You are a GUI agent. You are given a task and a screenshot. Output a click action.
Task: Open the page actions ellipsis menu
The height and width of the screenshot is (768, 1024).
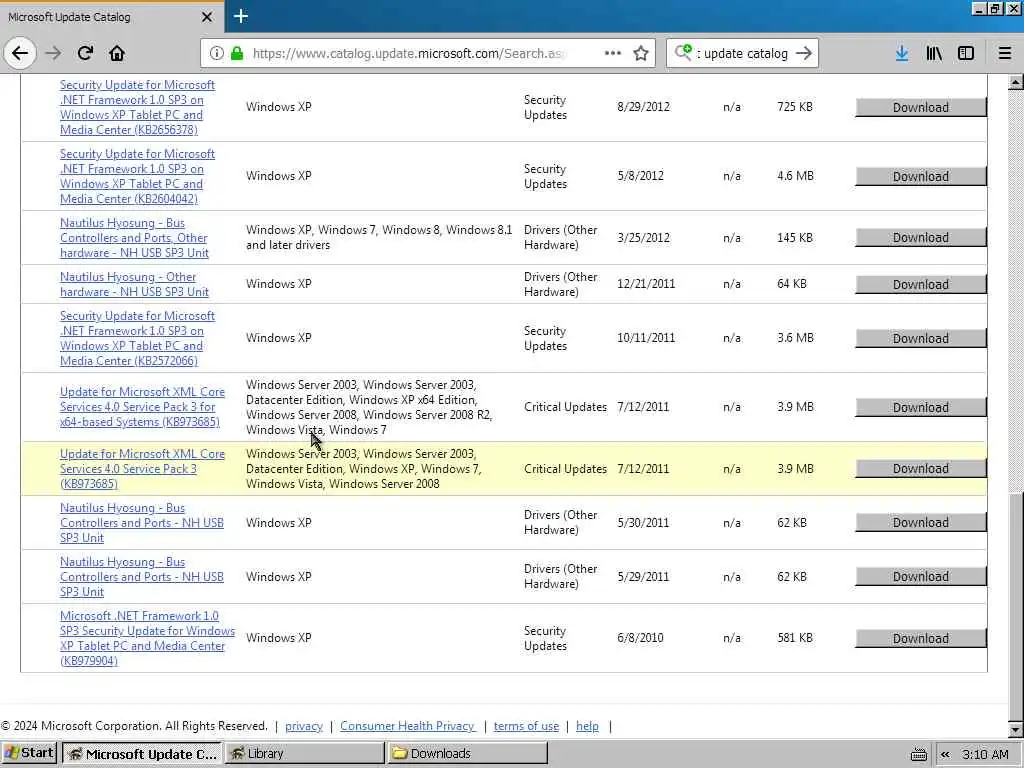613,53
